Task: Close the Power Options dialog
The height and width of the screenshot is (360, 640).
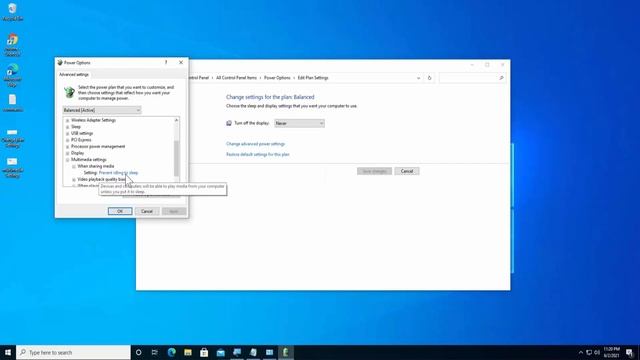Action: [x=181, y=62]
